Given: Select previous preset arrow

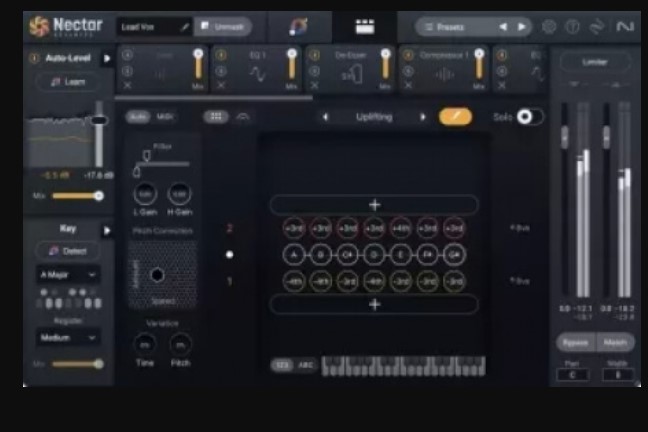Looking at the screenshot, I should click(x=503, y=27).
